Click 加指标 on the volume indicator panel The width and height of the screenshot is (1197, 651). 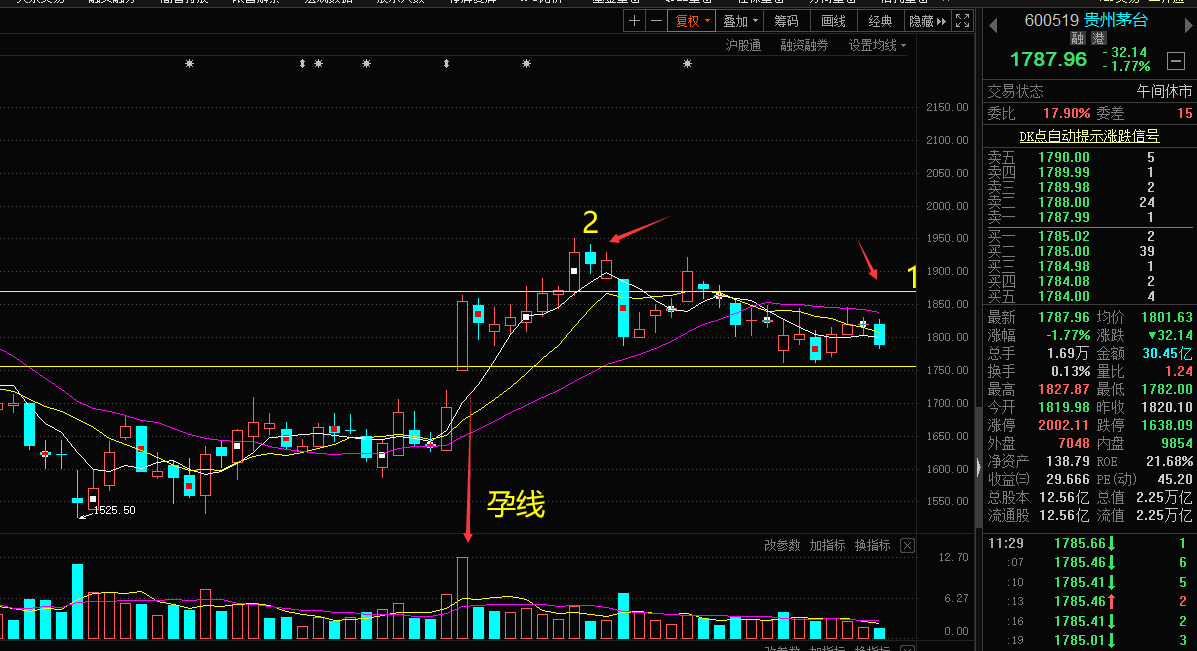click(x=827, y=546)
